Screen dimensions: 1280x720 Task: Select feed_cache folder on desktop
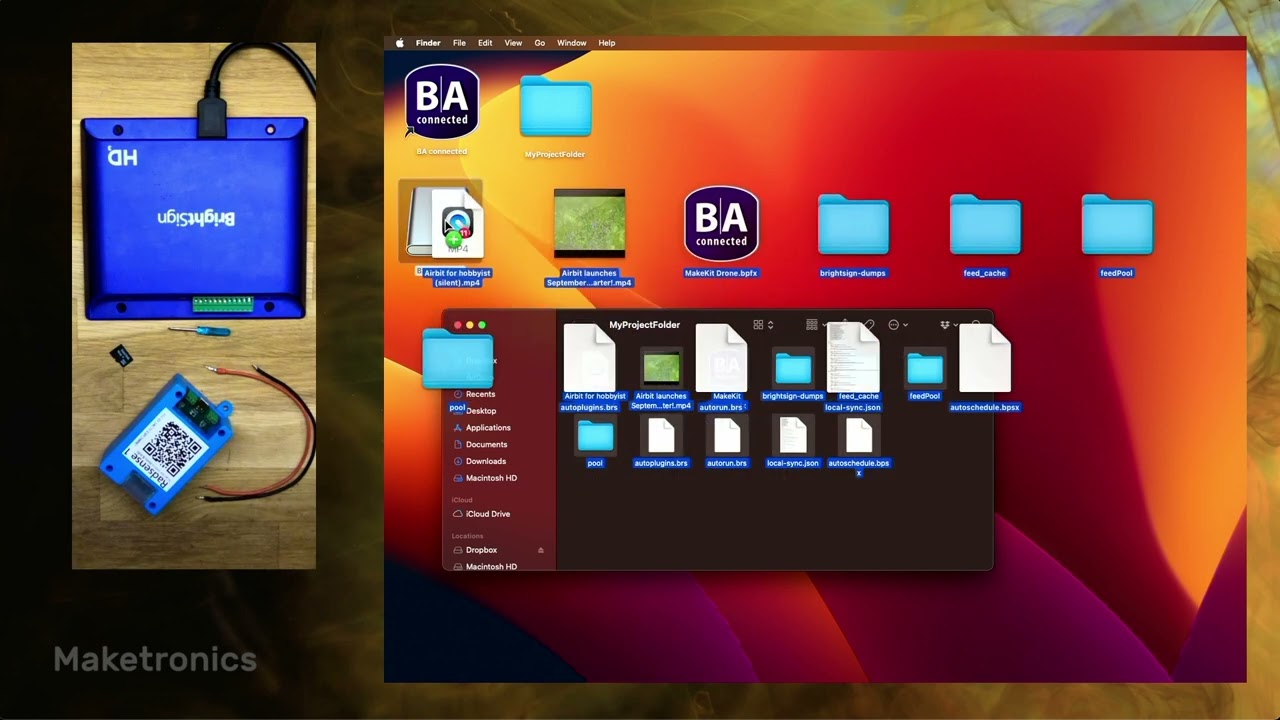[985, 225]
